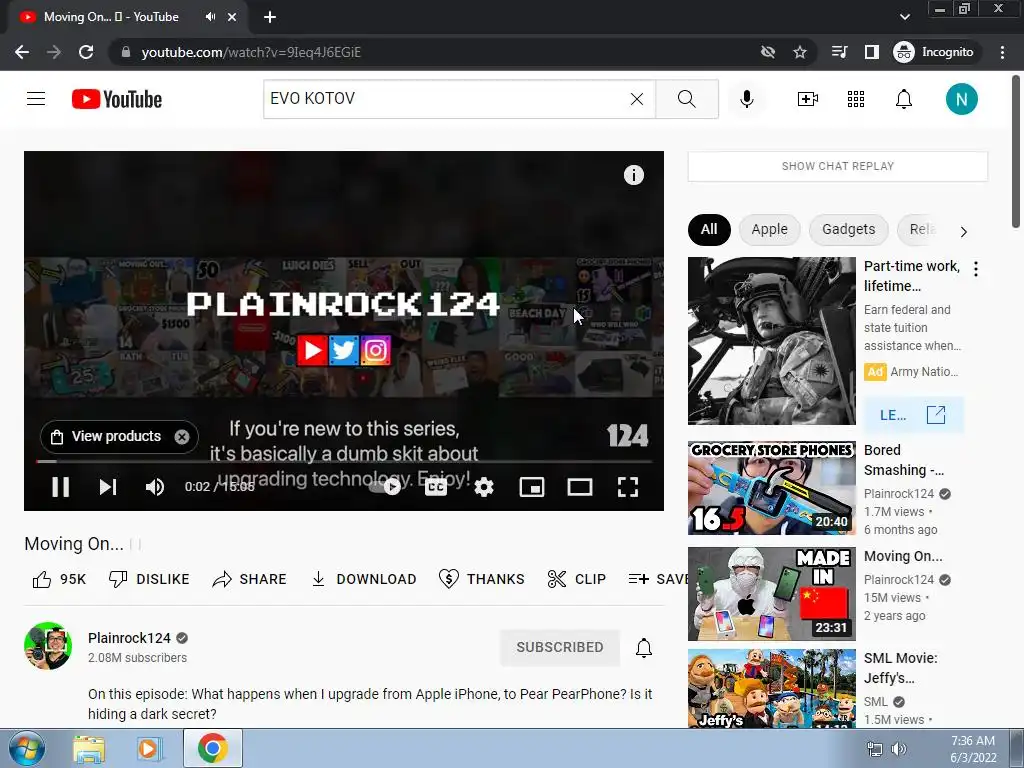This screenshot has width=1024, height=768.
Task: Mute the tab via speaker icon
Action: (210, 17)
